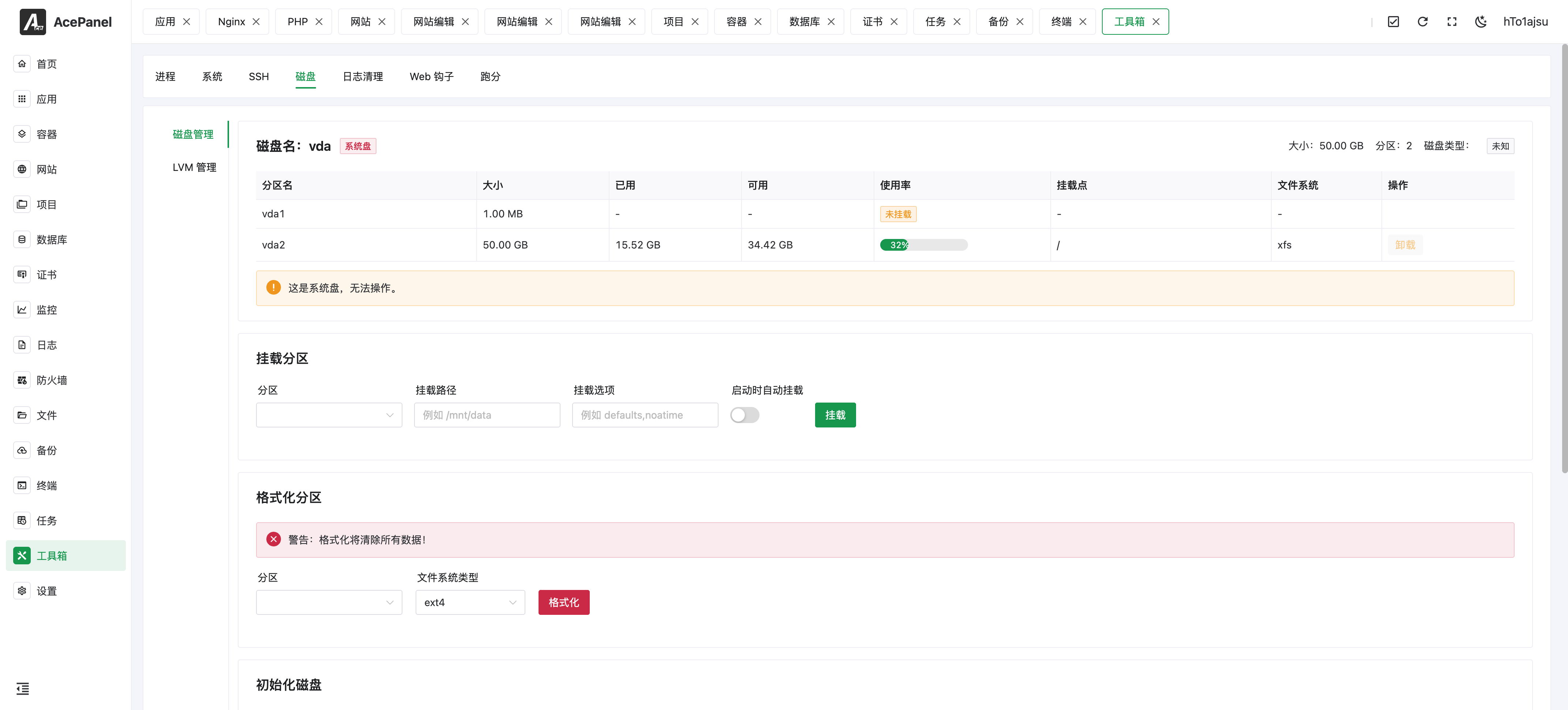Toggle dark mode with the moon icon
Screen dimensions: 1568x710
coord(1481,21)
